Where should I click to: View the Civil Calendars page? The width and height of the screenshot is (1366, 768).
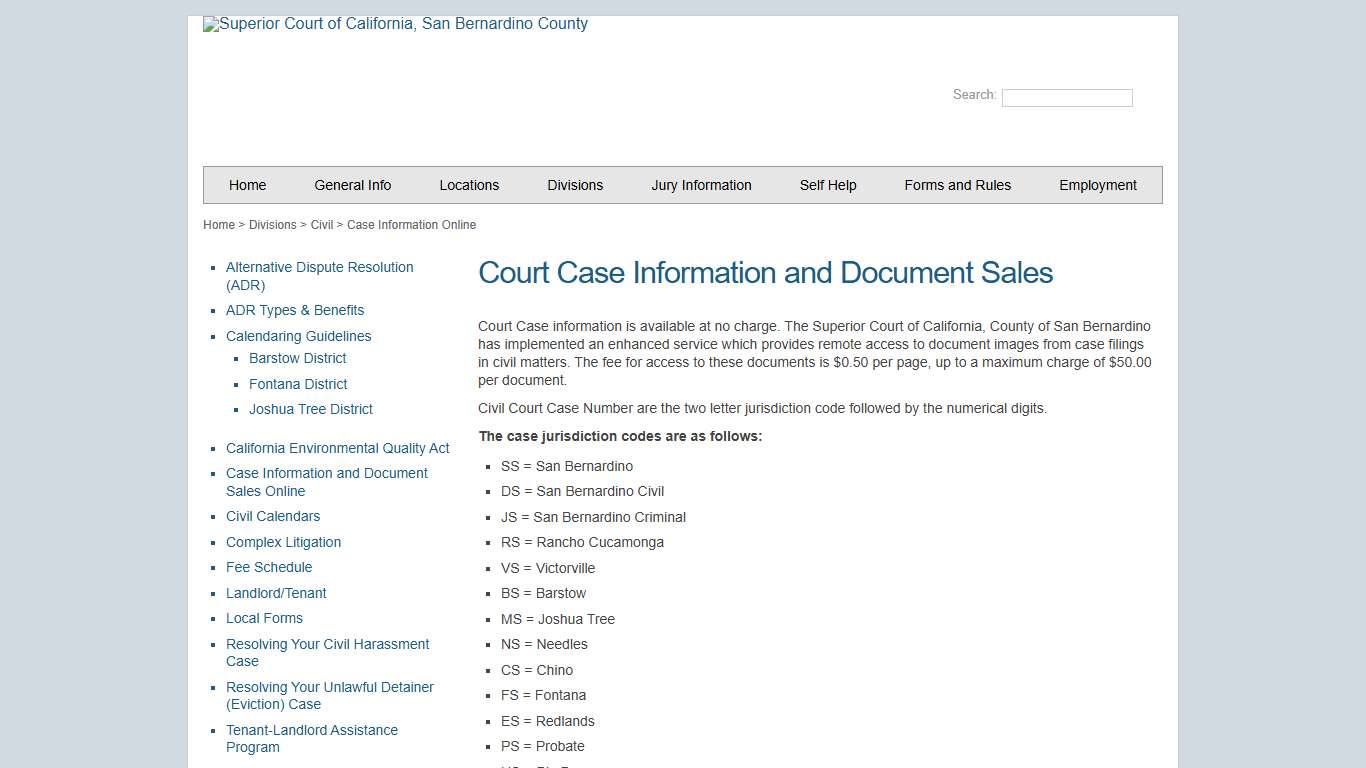(x=273, y=516)
